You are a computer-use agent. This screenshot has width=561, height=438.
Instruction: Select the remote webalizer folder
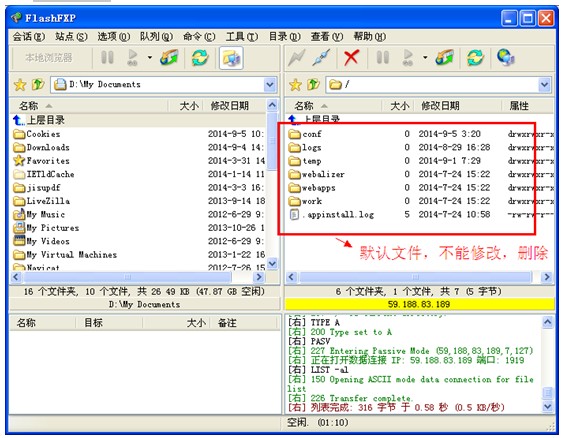pos(317,174)
